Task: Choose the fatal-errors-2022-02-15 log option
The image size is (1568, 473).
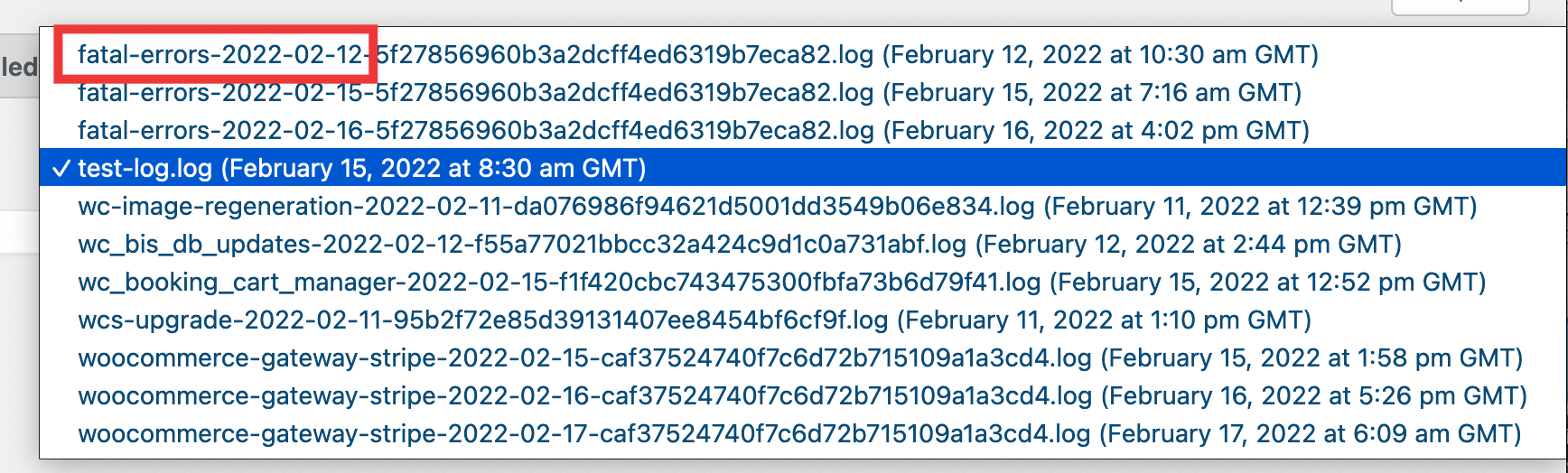Action: pos(689,93)
